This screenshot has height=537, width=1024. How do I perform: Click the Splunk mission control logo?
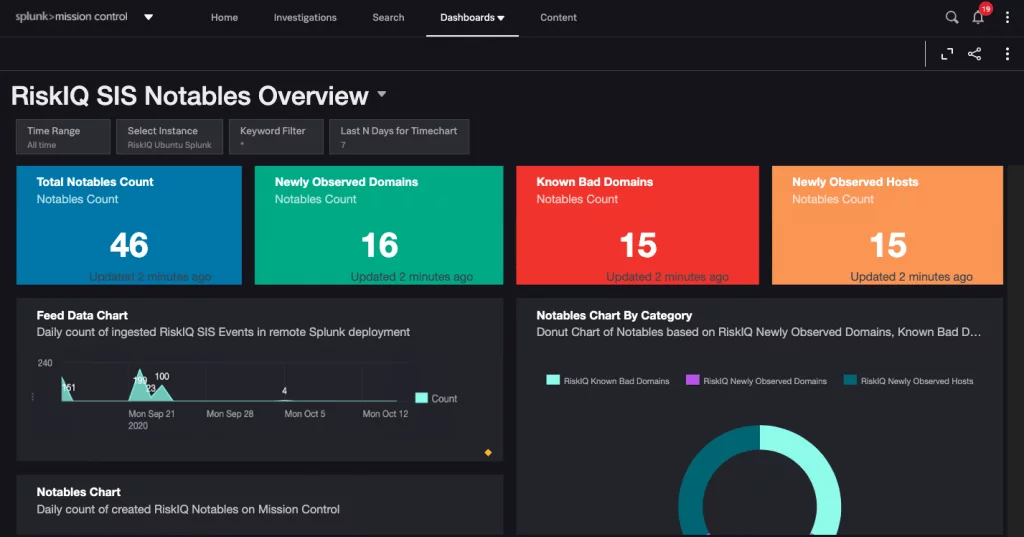click(x=71, y=17)
